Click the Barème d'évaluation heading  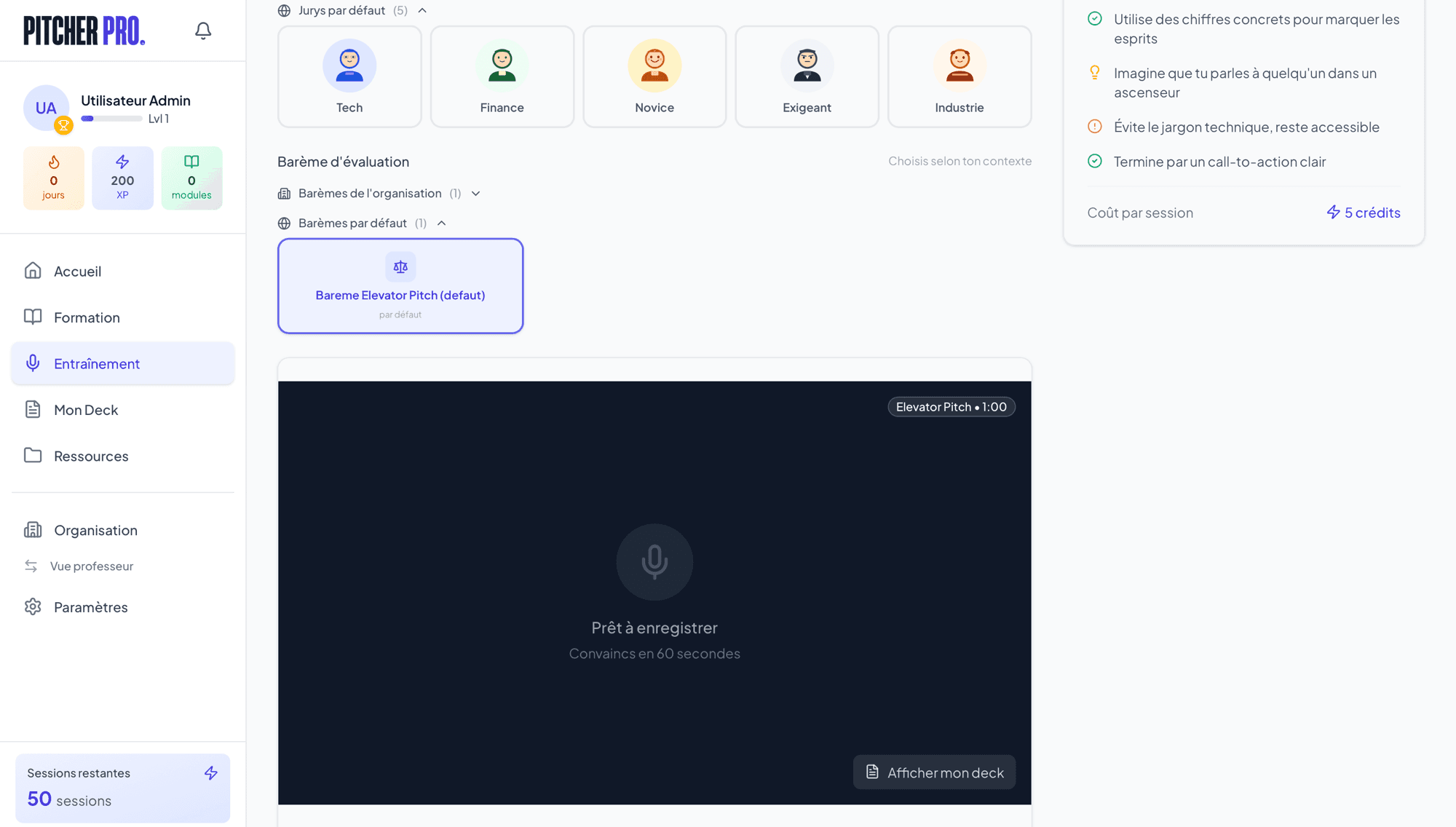point(343,162)
